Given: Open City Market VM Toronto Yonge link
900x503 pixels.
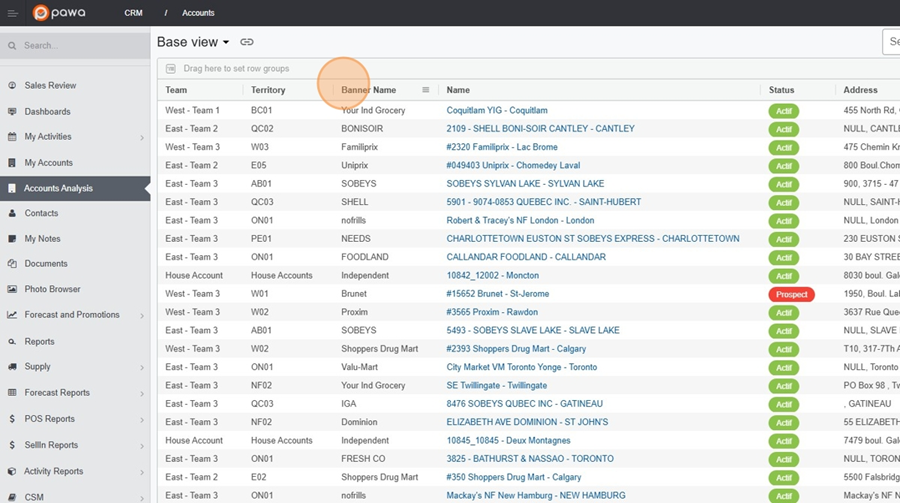Looking at the screenshot, I should (522, 367).
